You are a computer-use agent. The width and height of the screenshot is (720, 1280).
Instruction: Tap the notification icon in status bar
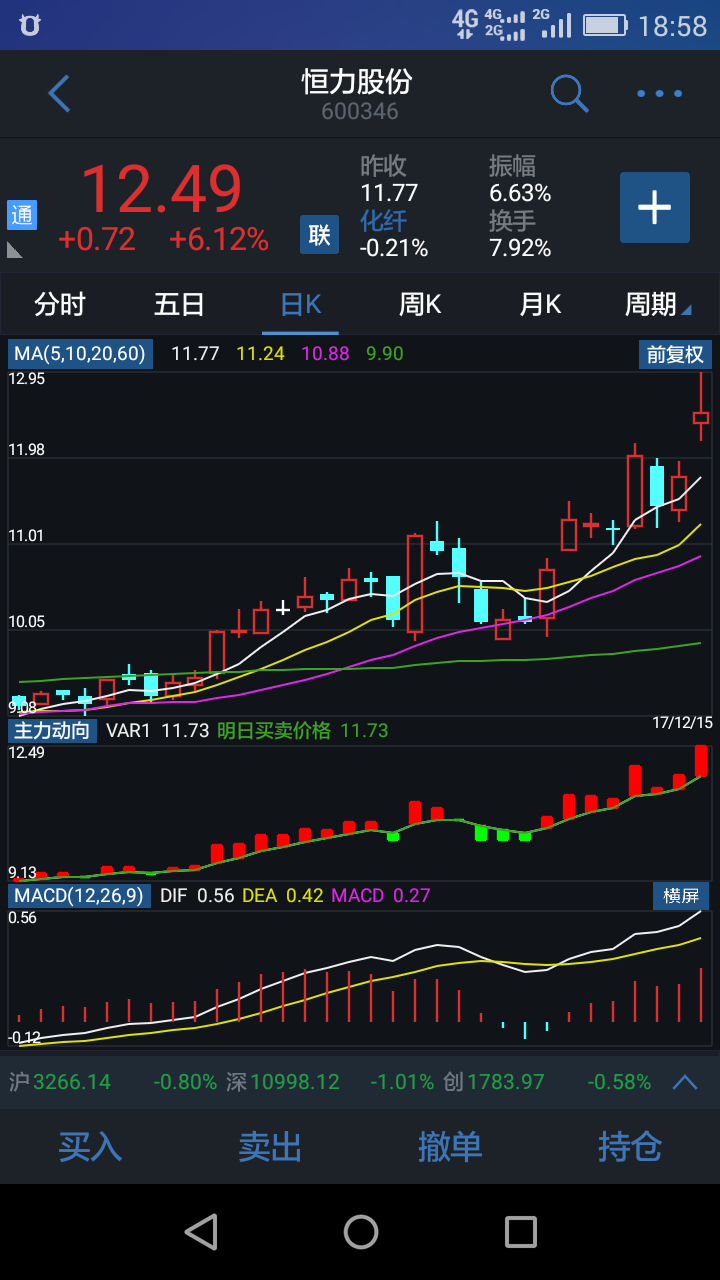coord(30,25)
